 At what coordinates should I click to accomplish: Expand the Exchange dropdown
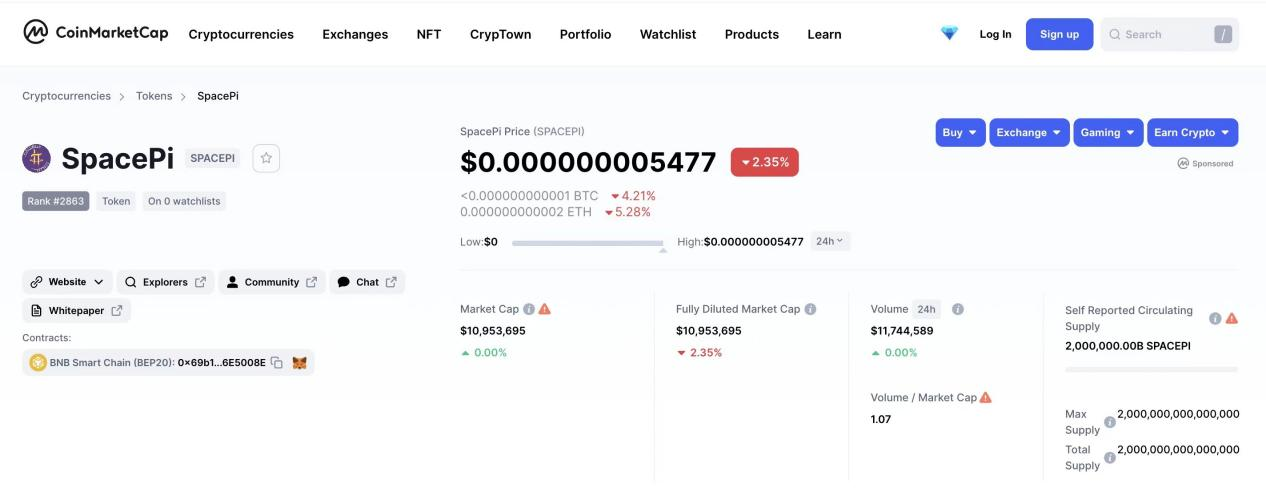point(1029,132)
